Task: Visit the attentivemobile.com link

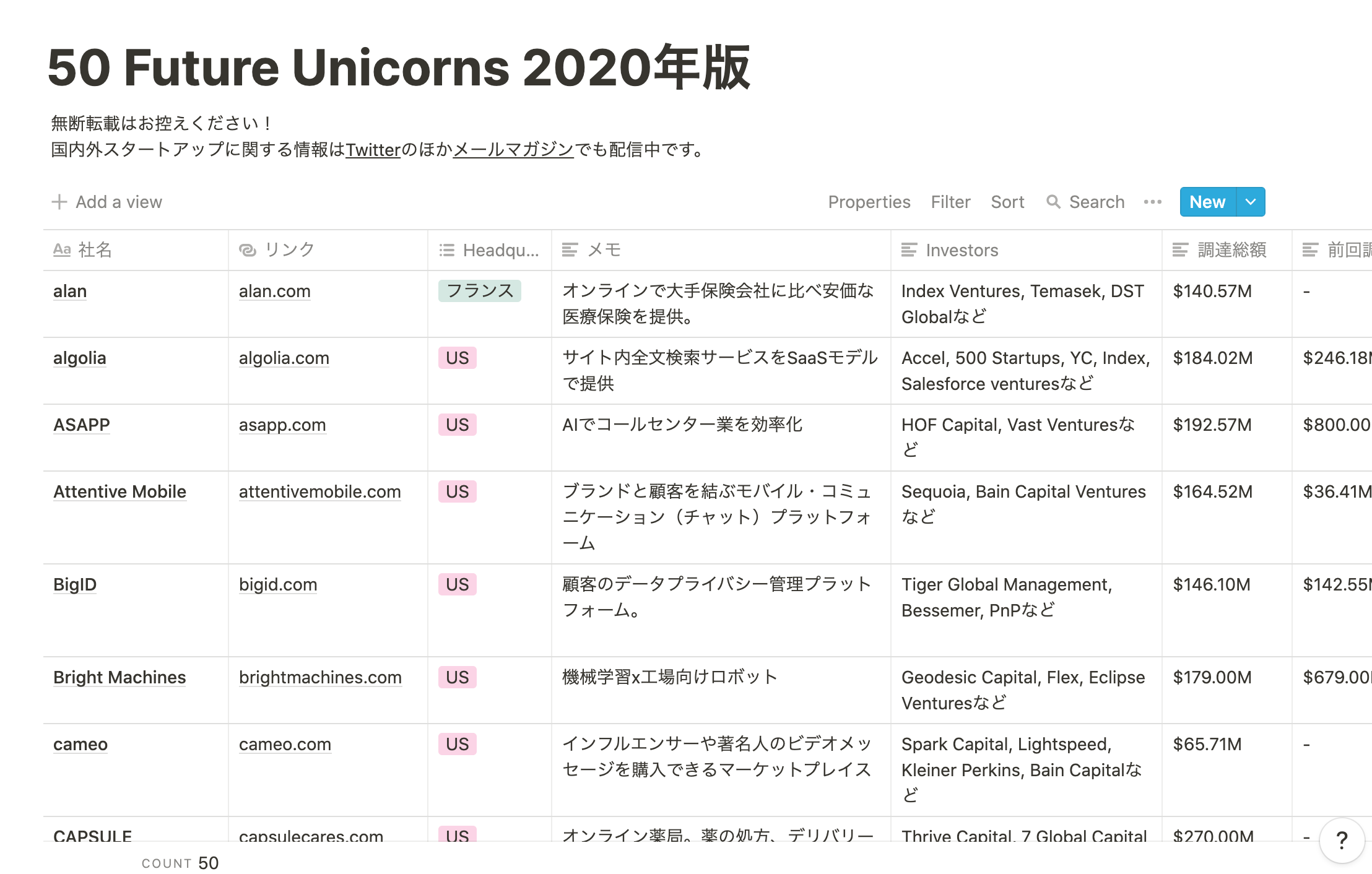Action: coord(320,491)
